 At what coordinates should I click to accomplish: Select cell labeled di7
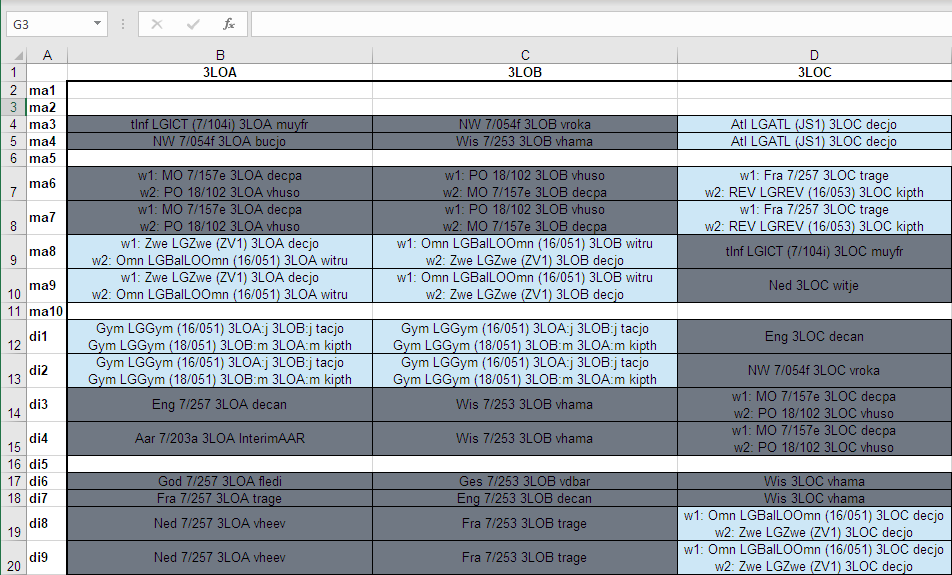point(47,498)
